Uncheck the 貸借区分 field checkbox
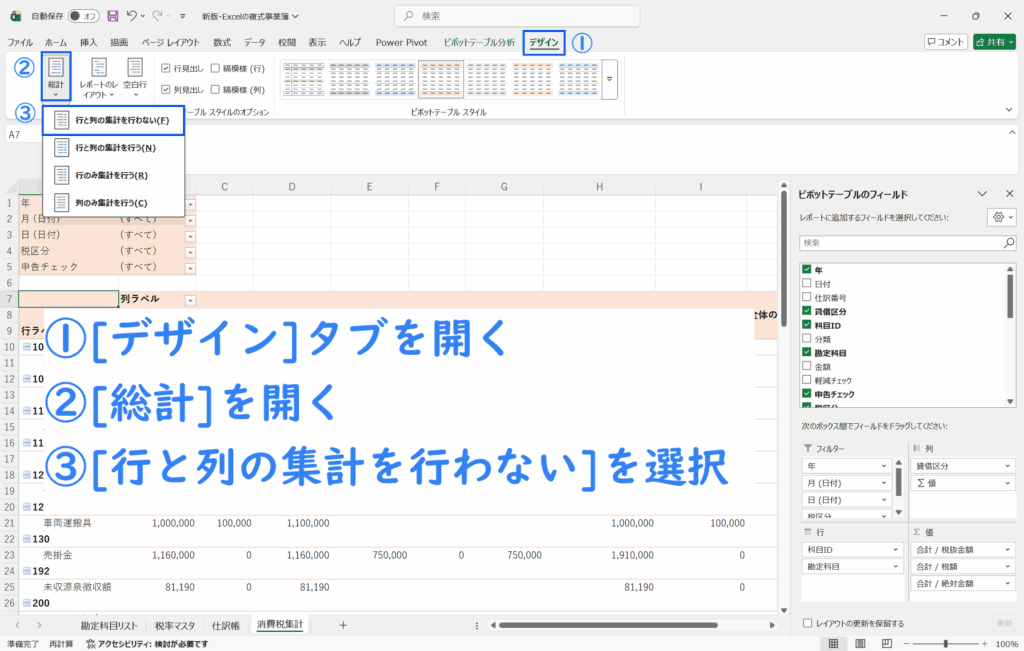Image resolution: width=1024 pixels, height=651 pixels. (807, 311)
